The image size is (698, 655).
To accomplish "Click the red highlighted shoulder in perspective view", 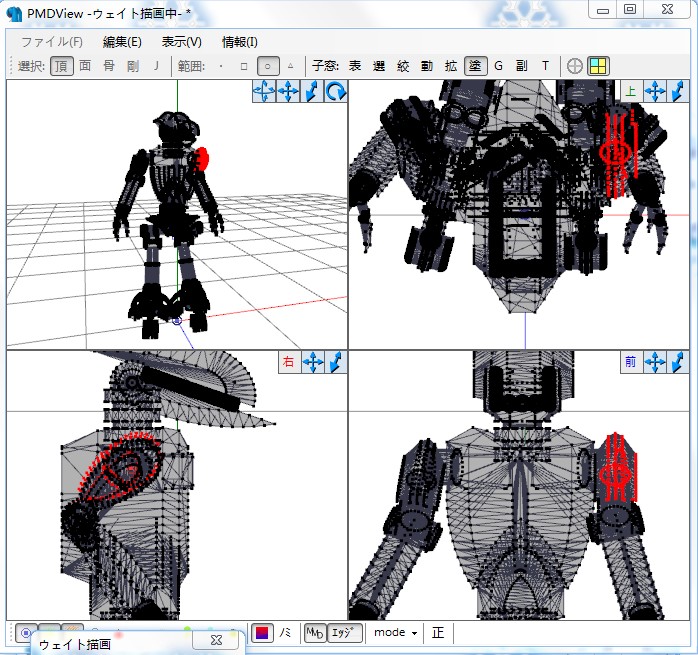I will pyautogui.click(x=202, y=159).
